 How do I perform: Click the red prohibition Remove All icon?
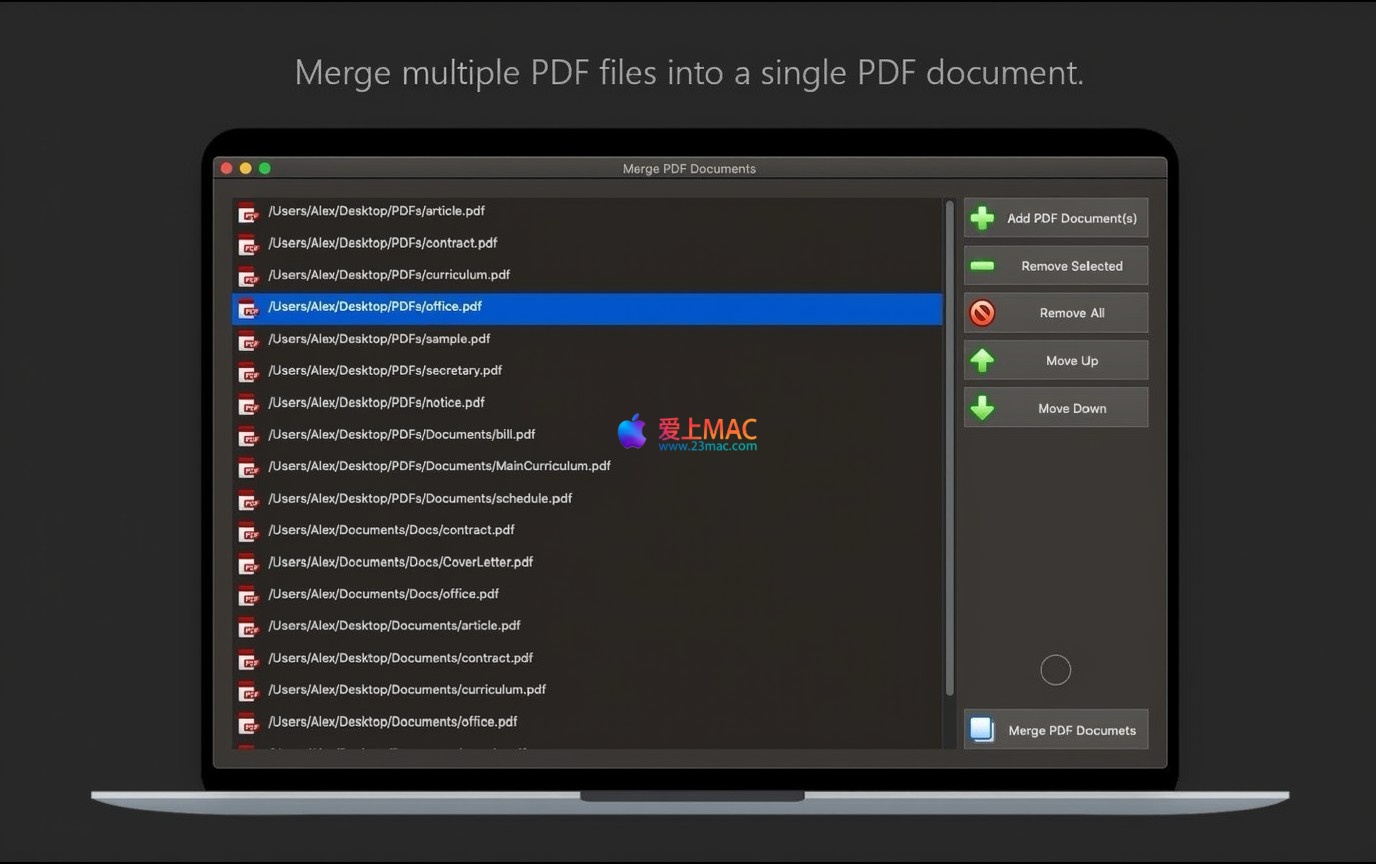[x=983, y=313]
